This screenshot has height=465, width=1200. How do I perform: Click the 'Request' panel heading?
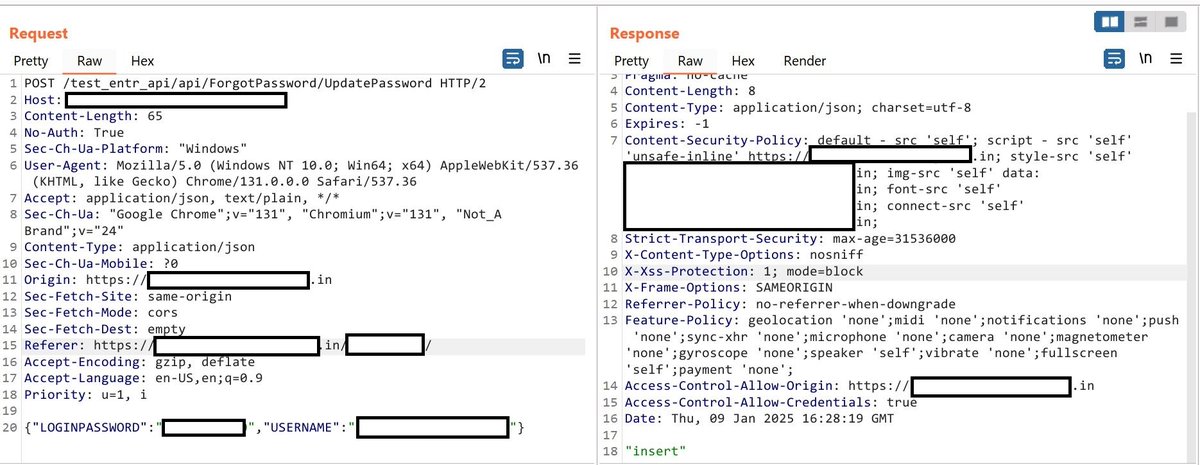tap(38, 34)
